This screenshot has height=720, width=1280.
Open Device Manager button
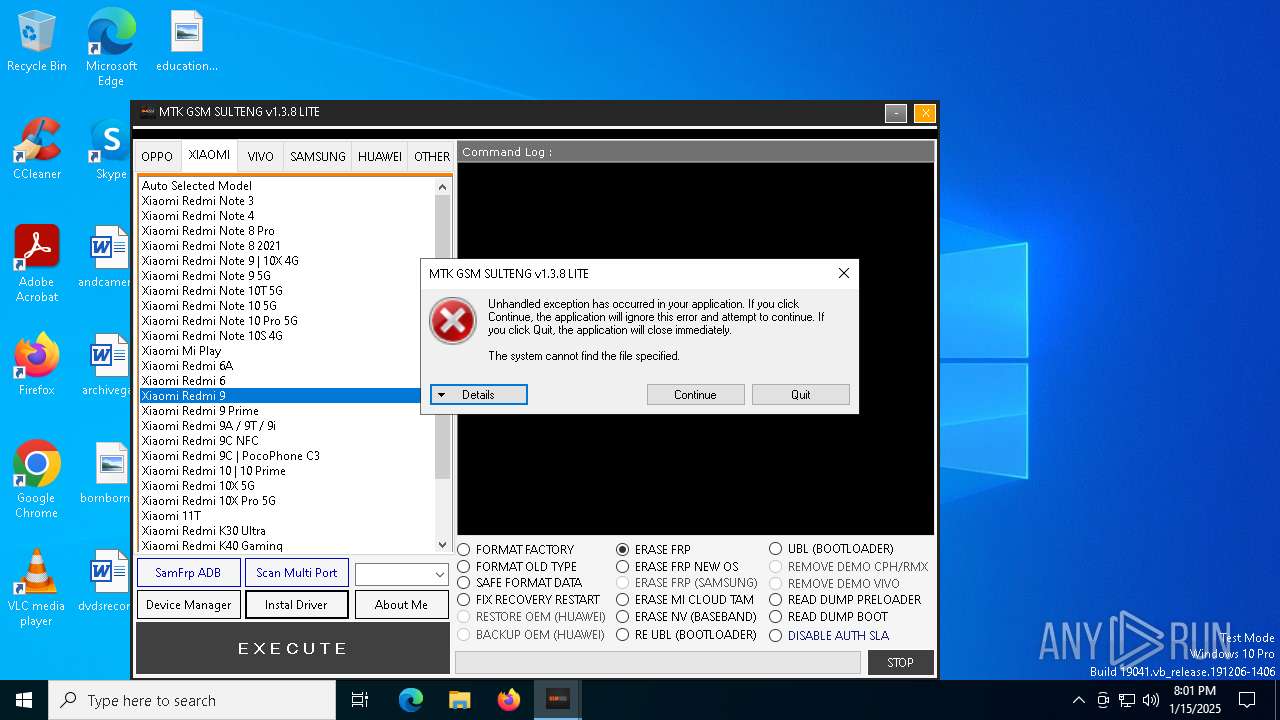coord(188,605)
